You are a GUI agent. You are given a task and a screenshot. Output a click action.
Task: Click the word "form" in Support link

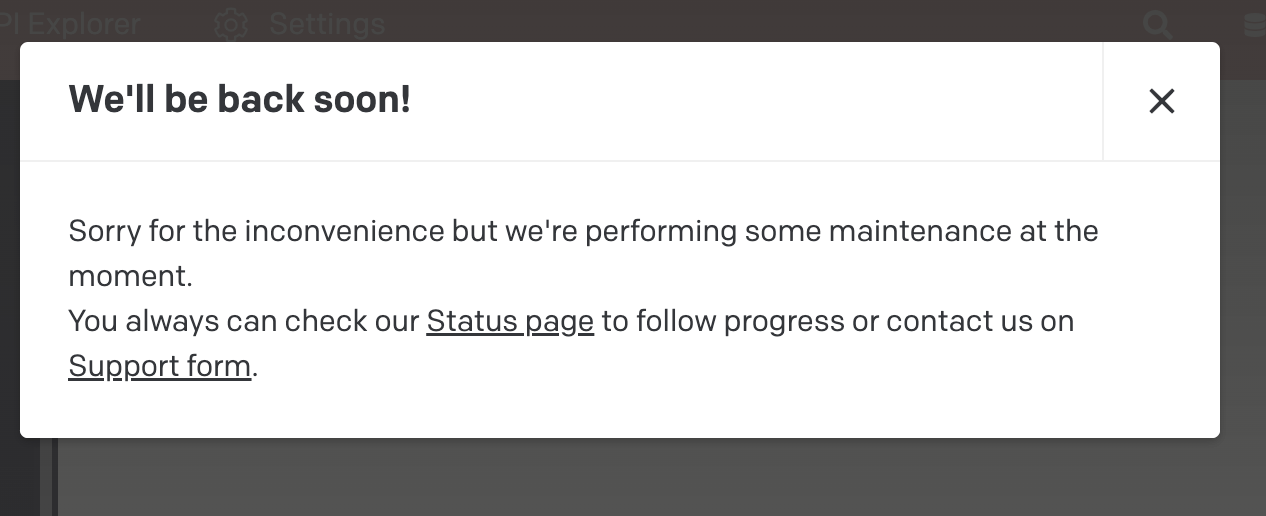pos(219,366)
